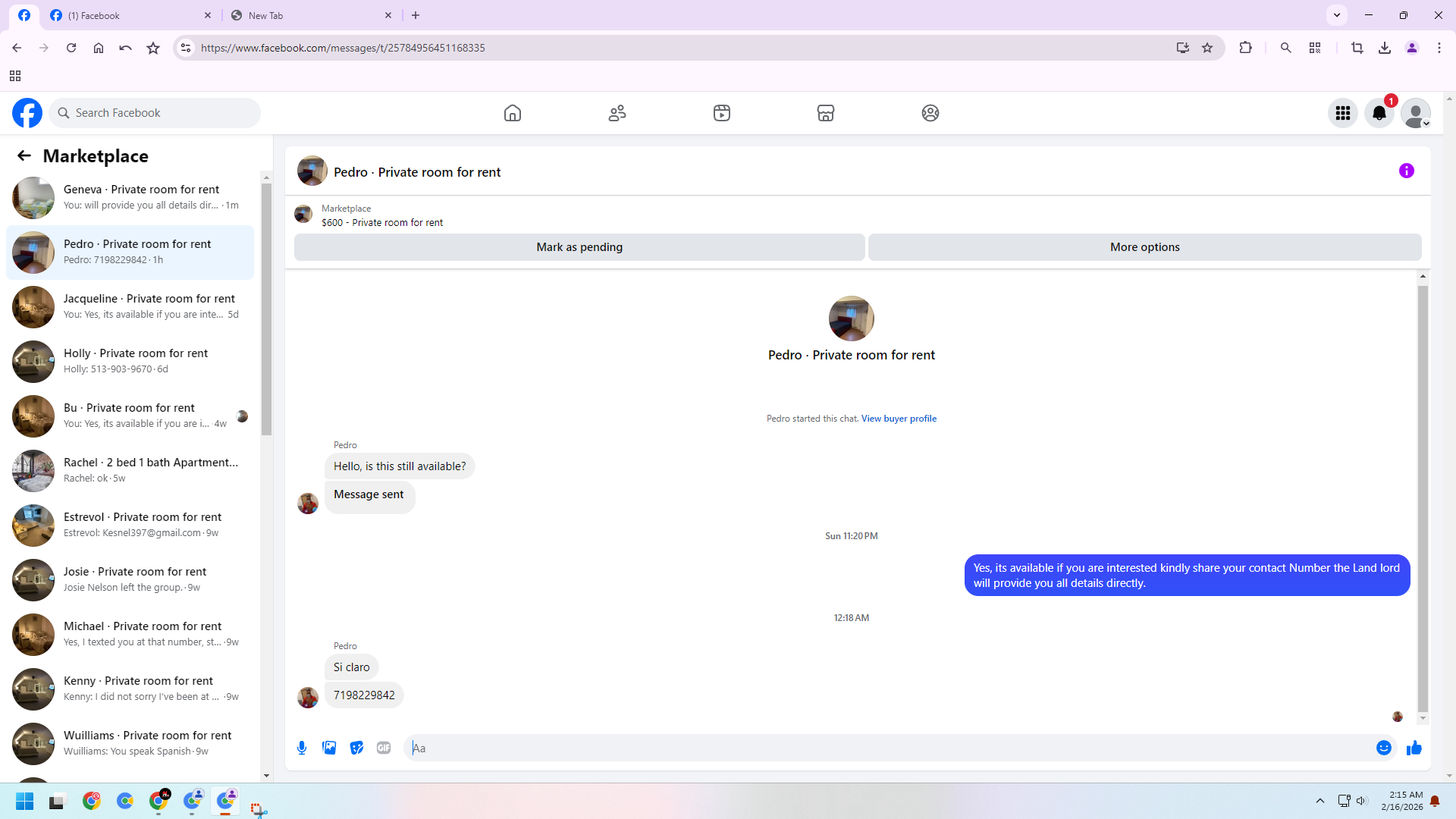The image size is (1456, 819).
Task: Open Facebook notifications bell
Action: pyautogui.click(x=1379, y=113)
